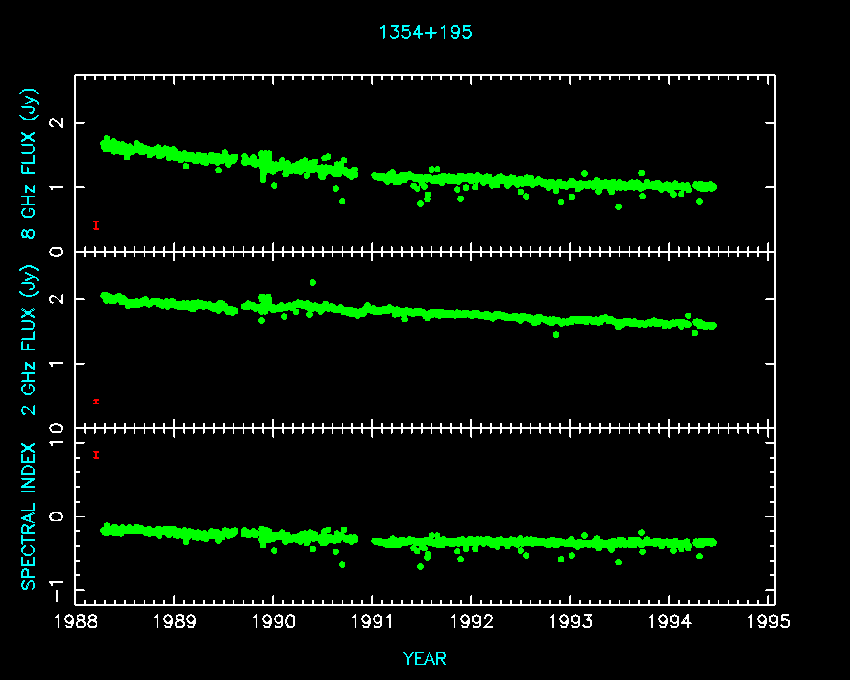Select the 1989 year tick label
The height and width of the screenshot is (680, 850).
[x=175, y=623]
